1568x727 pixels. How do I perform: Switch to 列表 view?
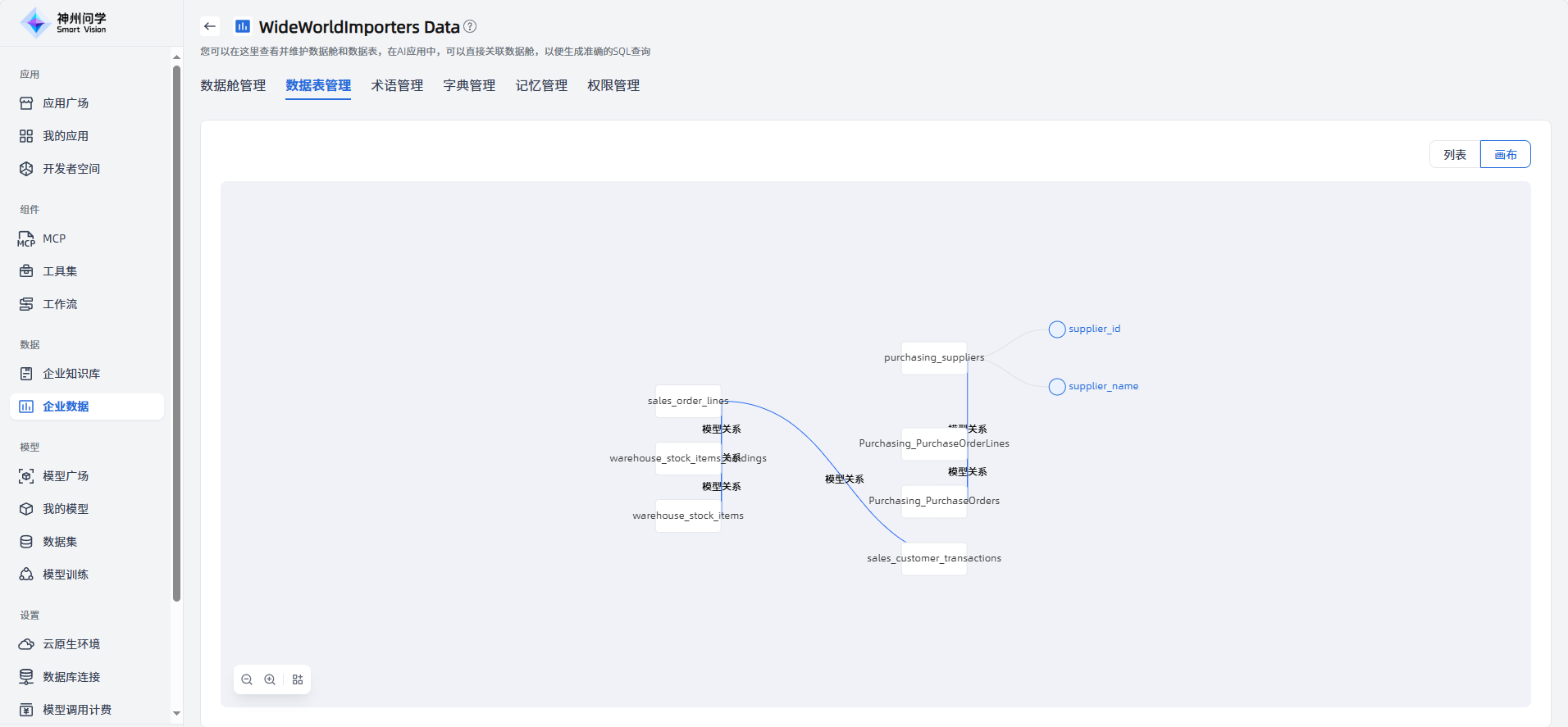[1455, 154]
